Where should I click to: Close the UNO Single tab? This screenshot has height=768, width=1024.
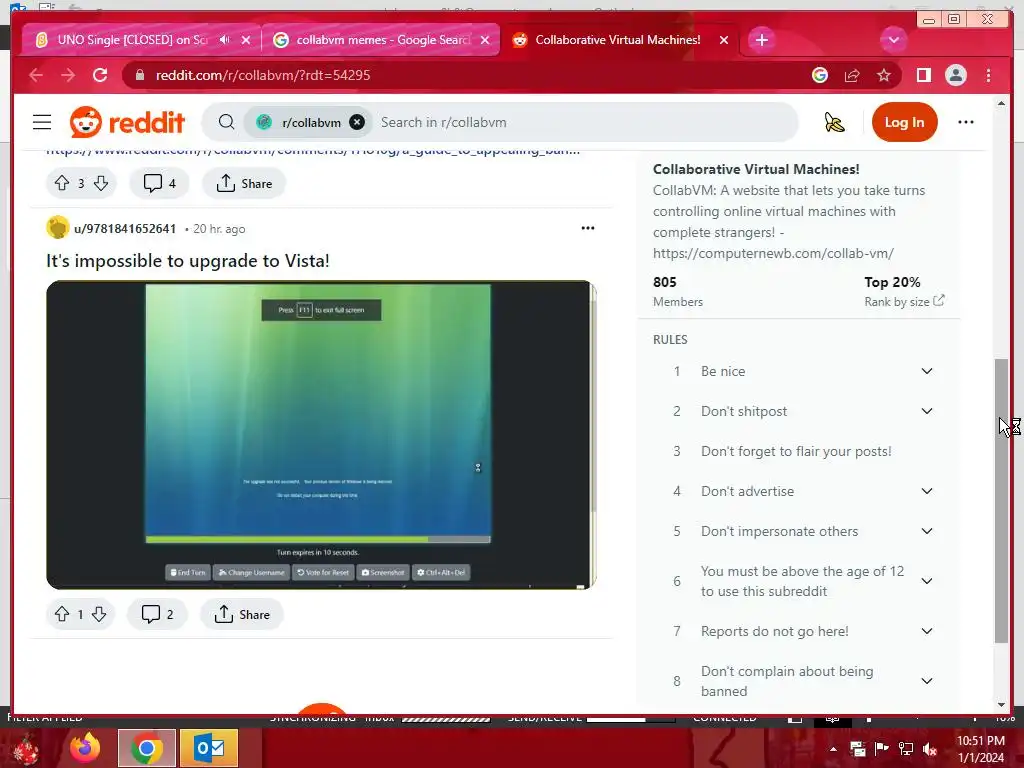[246, 40]
